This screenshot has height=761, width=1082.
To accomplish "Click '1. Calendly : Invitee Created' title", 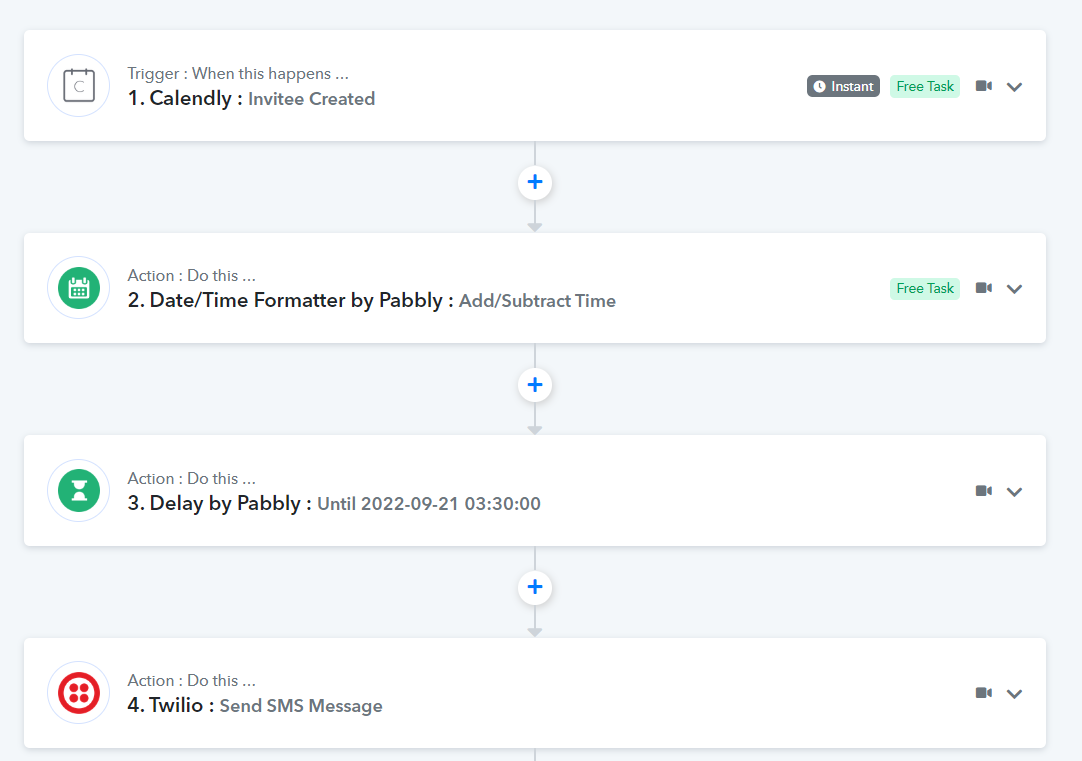I will pyautogui.click(x=251, y=99).
